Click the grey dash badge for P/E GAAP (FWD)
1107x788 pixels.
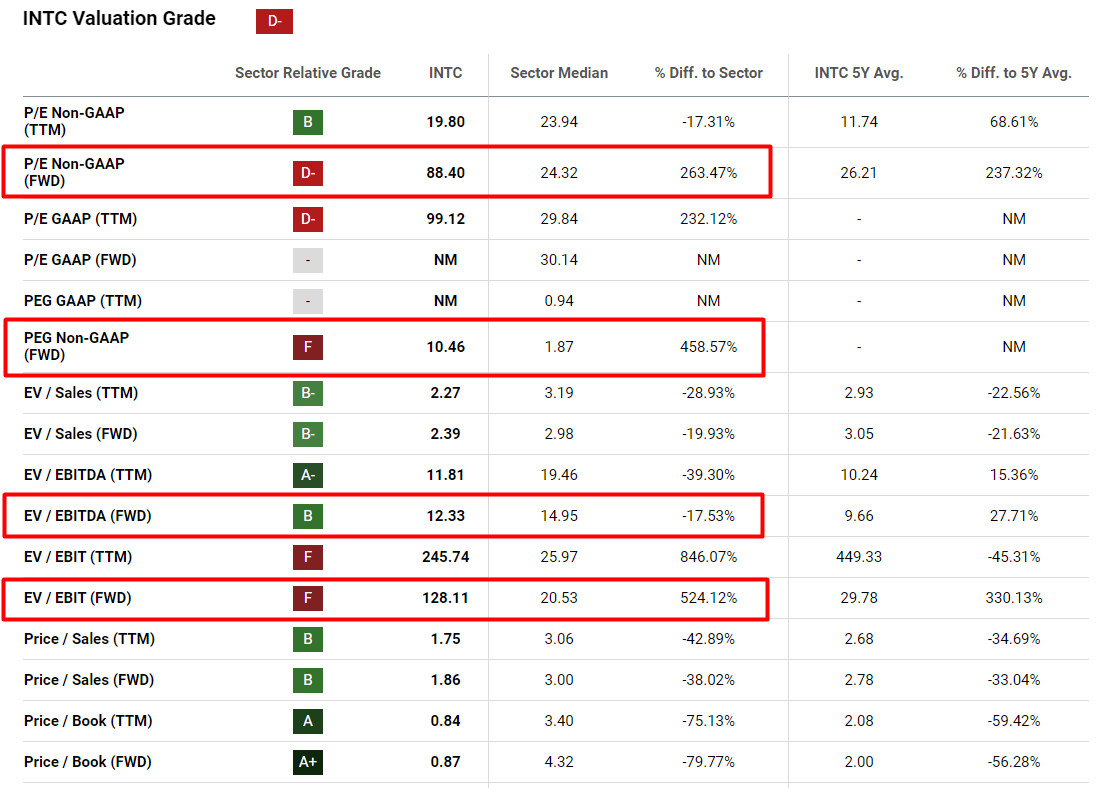(308, 260)
